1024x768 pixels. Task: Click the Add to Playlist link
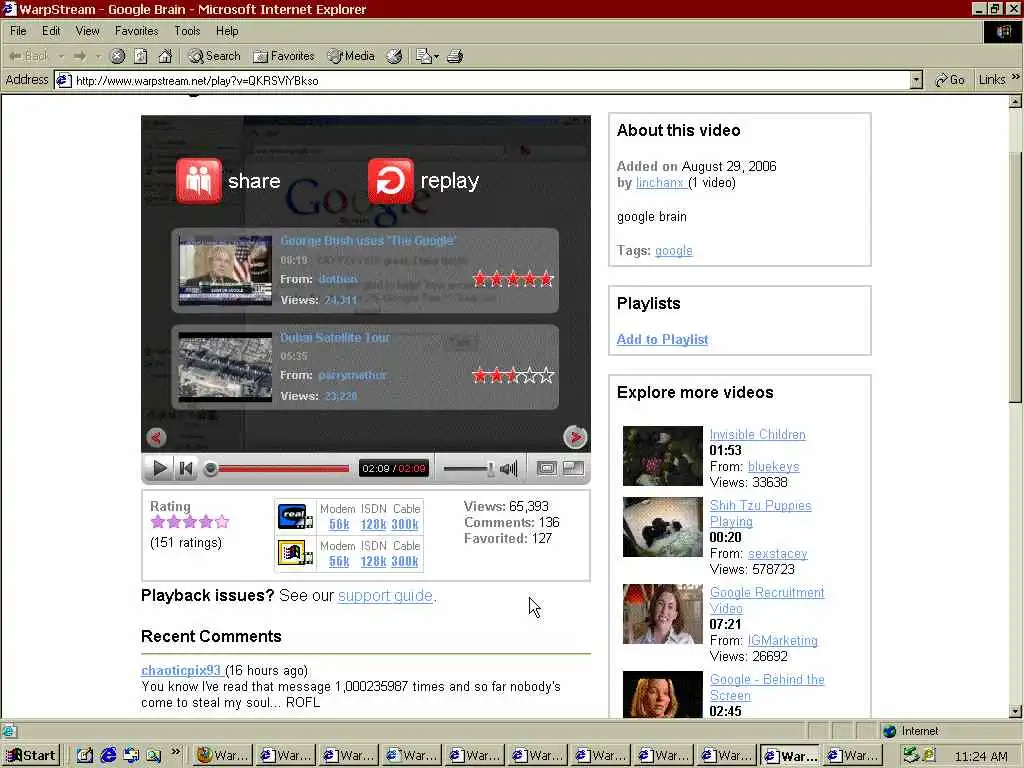pos(662,340)
